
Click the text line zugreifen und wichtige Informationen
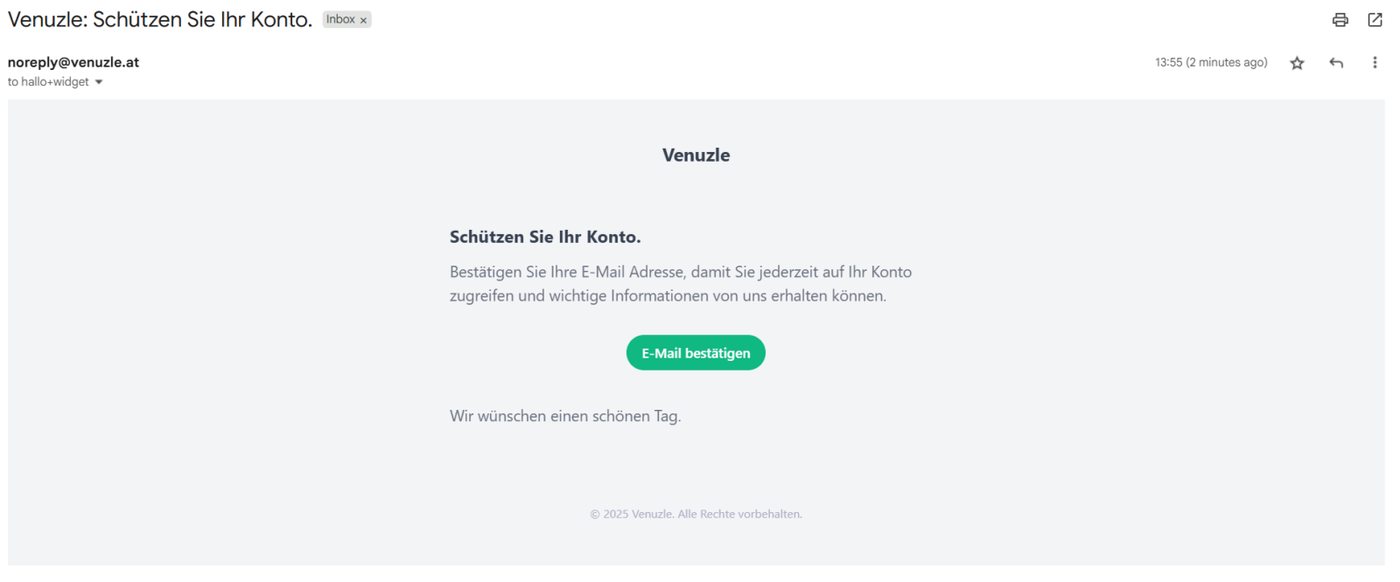point(668,296)
